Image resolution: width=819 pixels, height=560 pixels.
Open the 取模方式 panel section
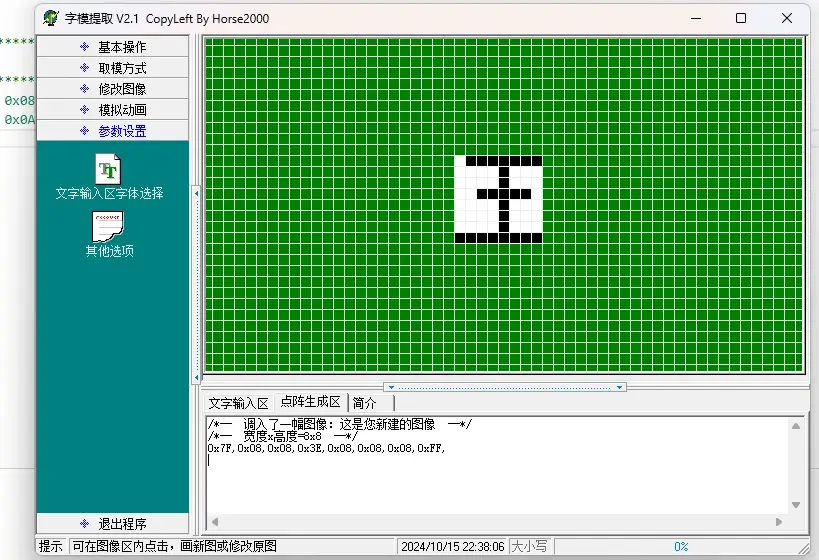point(112,68)
